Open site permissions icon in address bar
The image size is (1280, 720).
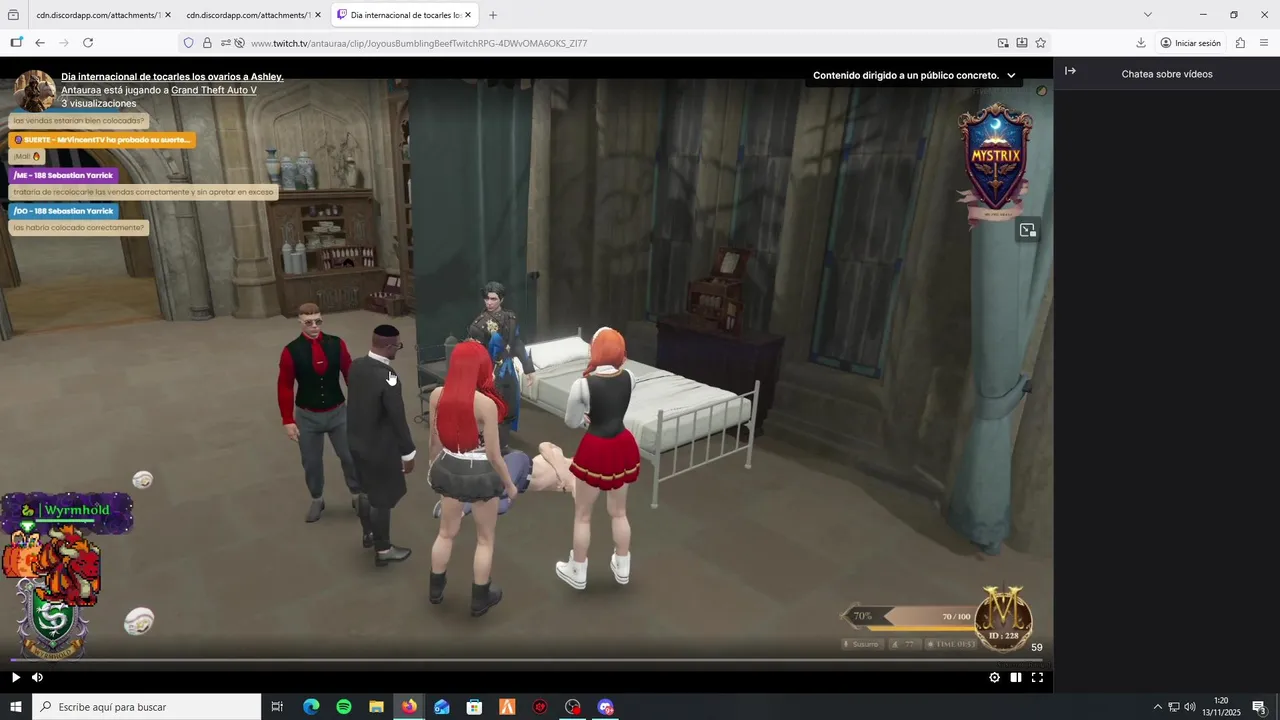click(226, 43)
